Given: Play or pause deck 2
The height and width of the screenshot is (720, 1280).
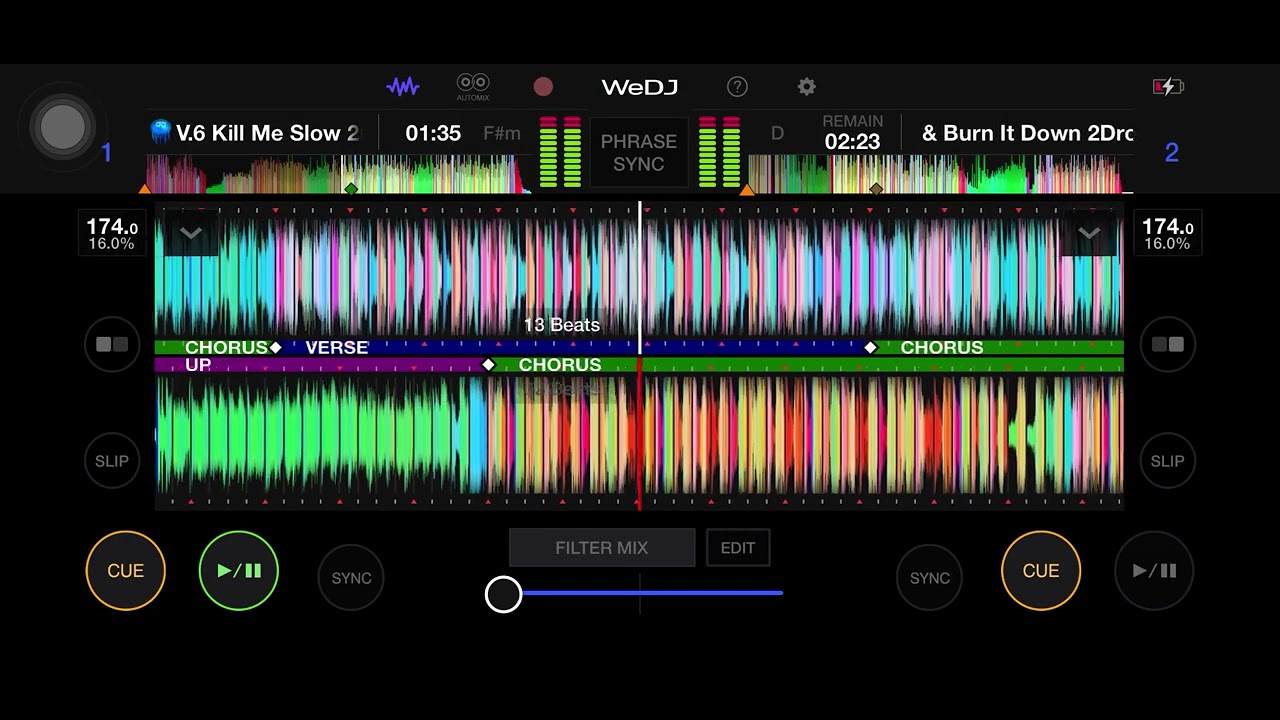Looking at the screenshot, I should [x=1155, y=571].
